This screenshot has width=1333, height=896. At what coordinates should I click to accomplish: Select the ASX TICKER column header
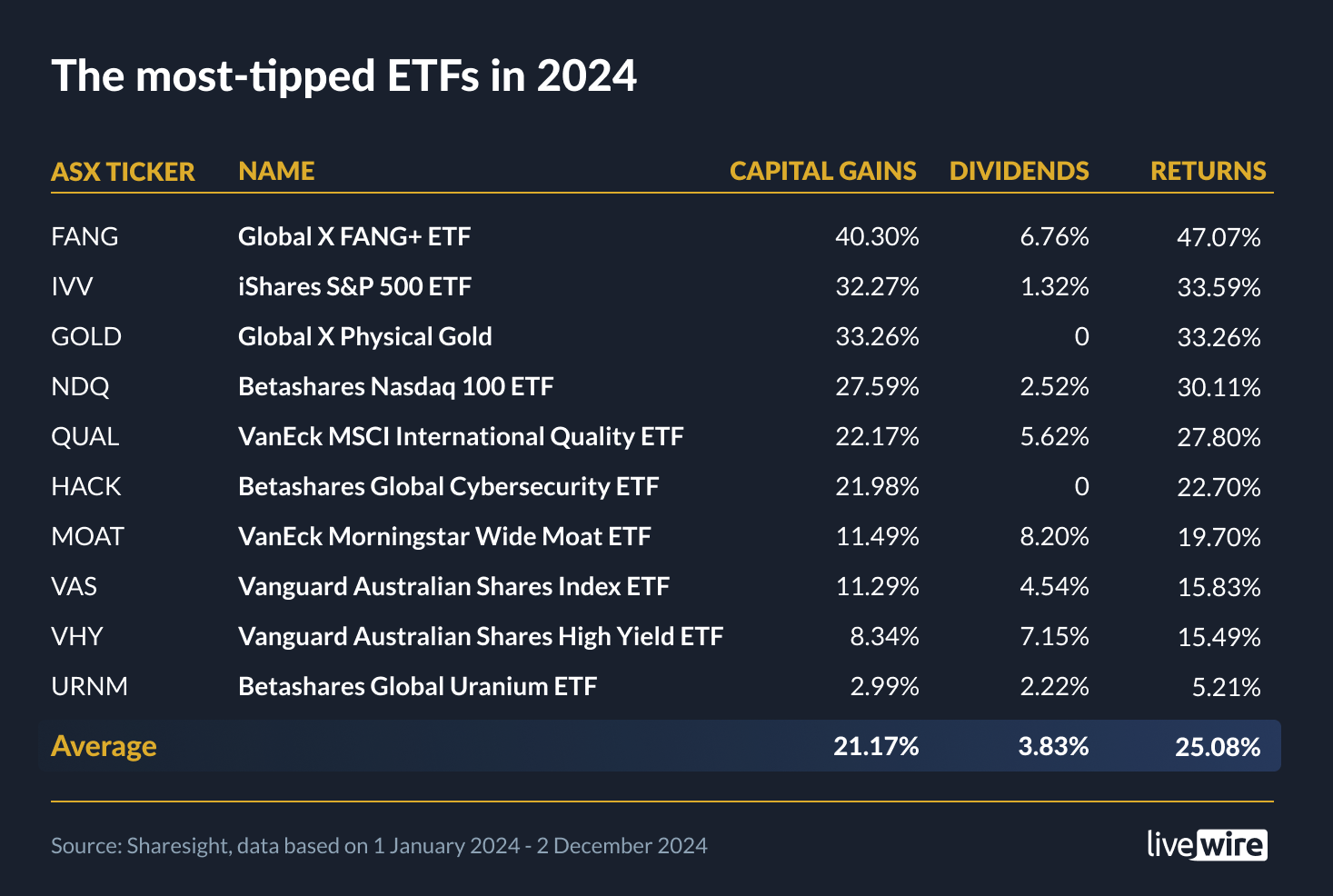[x=123, y=172]
